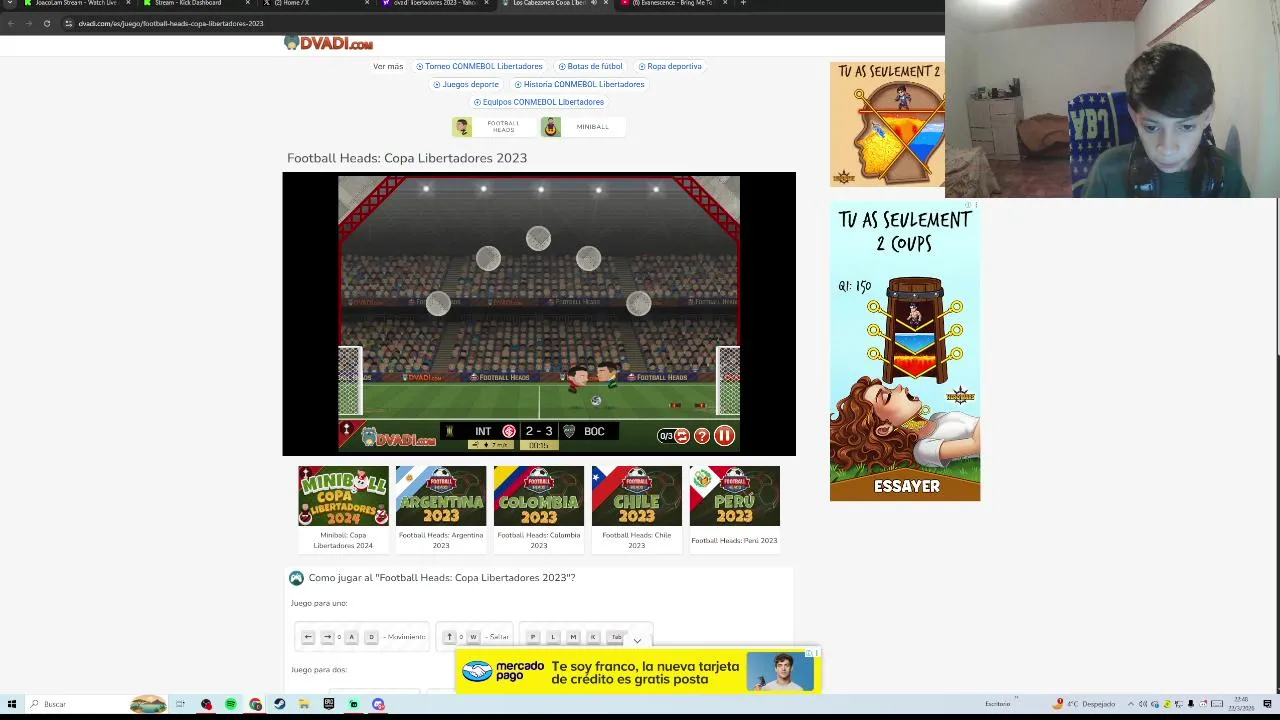Image resolution: width=1280 pixels, height=720 pixels.
Task: Open the Windows Start menu
Action: pyautogui.click(x=12, y=704)
